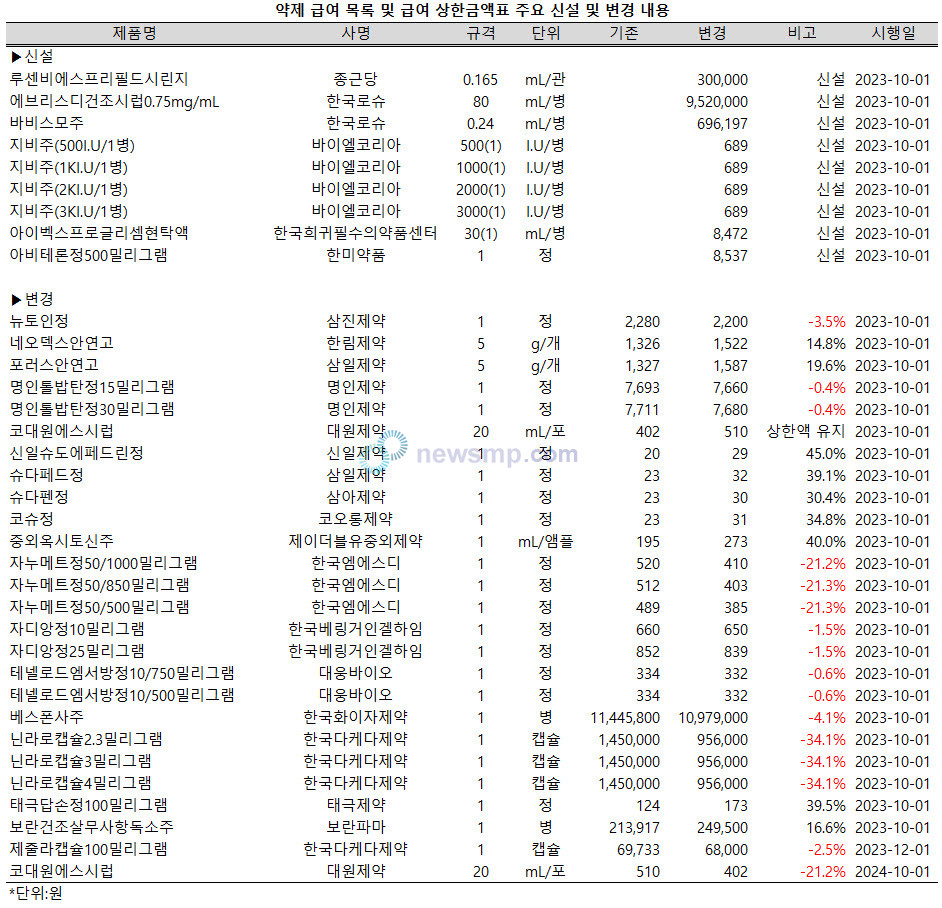The image size is (942, 908).
Task: Select the -2.5% change value
Action: pos(827,850)
